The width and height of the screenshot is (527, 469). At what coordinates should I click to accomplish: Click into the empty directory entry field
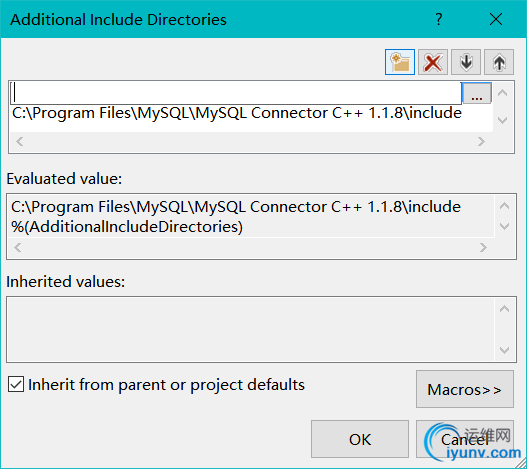coord(236,93)
